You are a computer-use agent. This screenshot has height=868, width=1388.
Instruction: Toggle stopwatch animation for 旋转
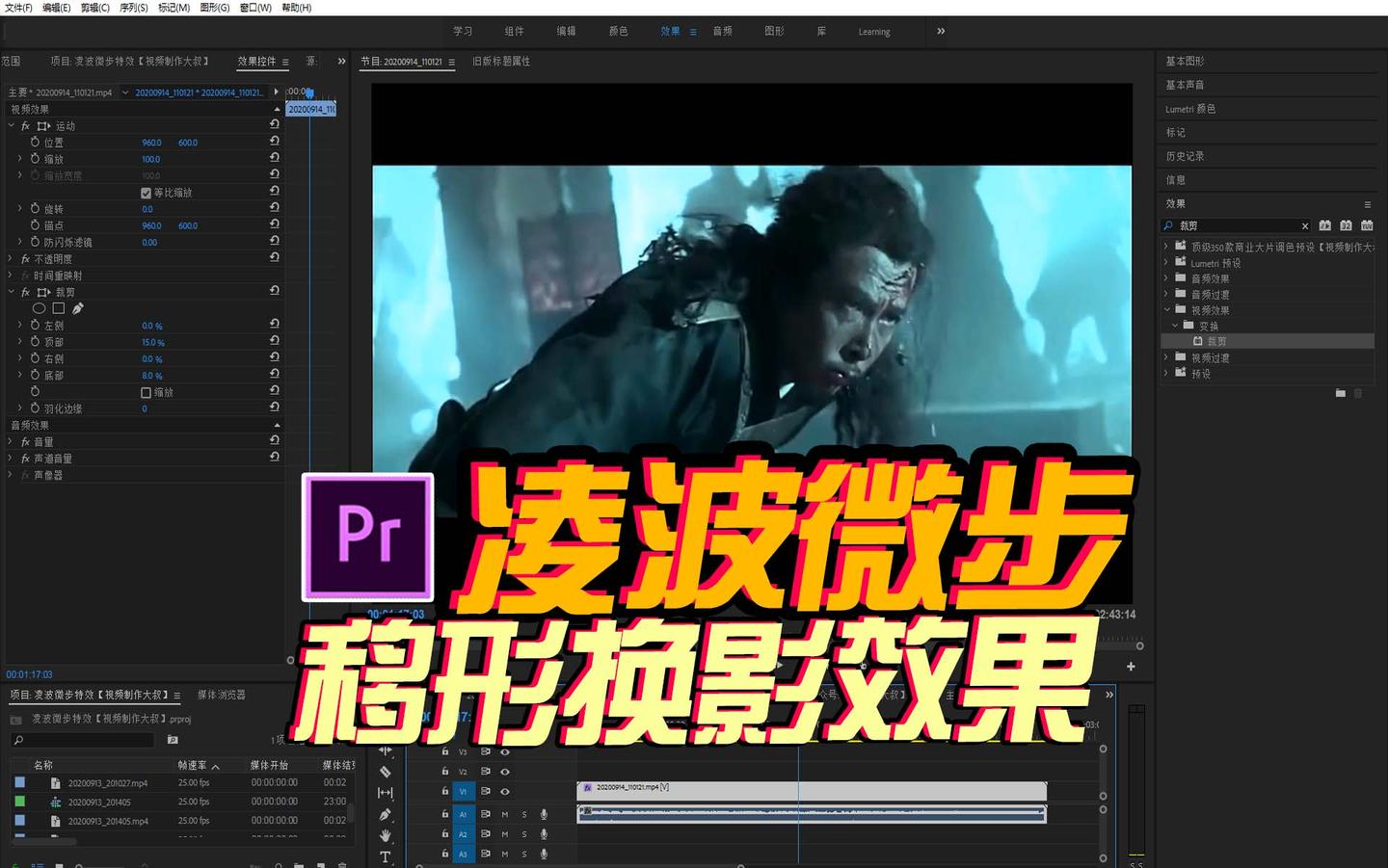(35, 208)
